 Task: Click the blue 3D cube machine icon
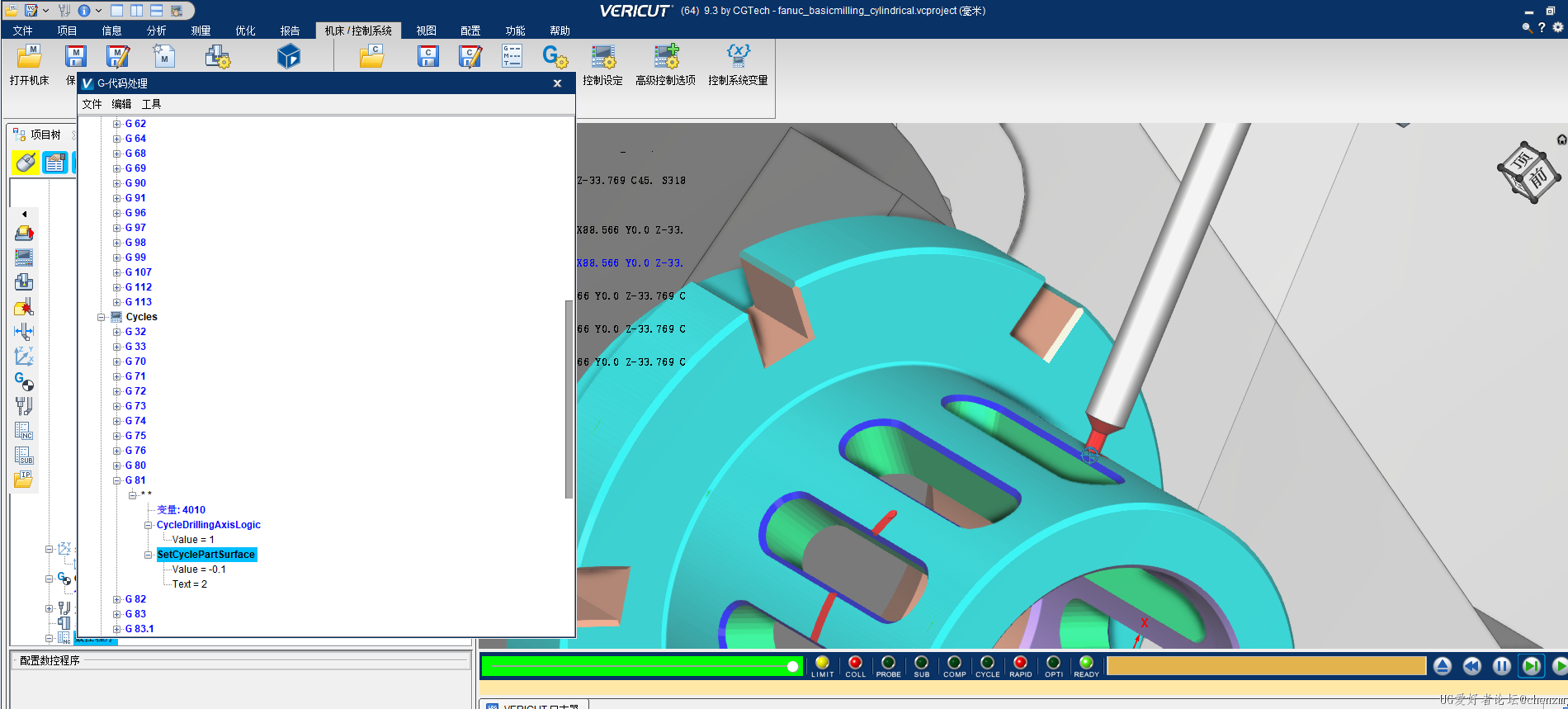coord(289,56)
